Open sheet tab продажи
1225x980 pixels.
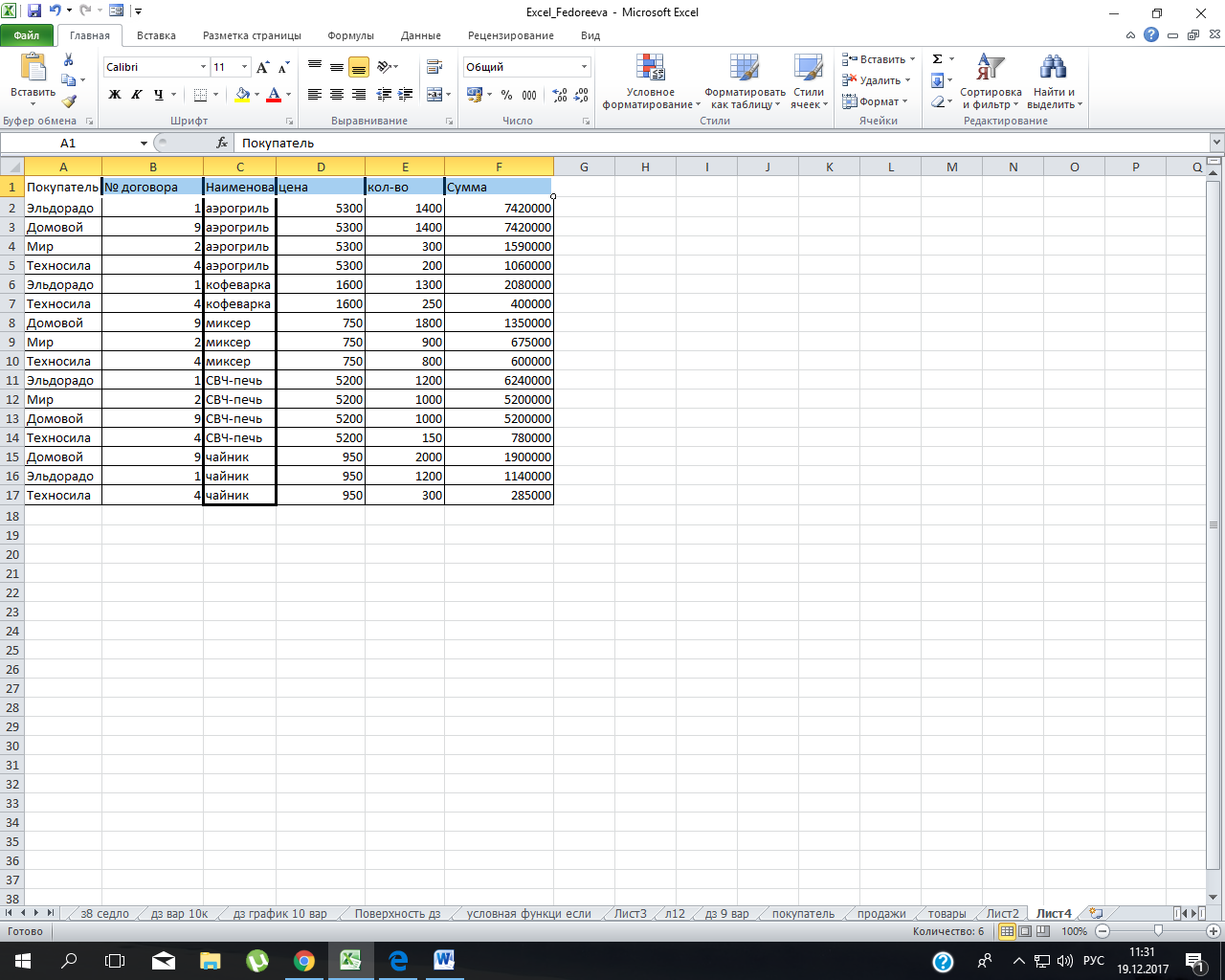[881, 914]
